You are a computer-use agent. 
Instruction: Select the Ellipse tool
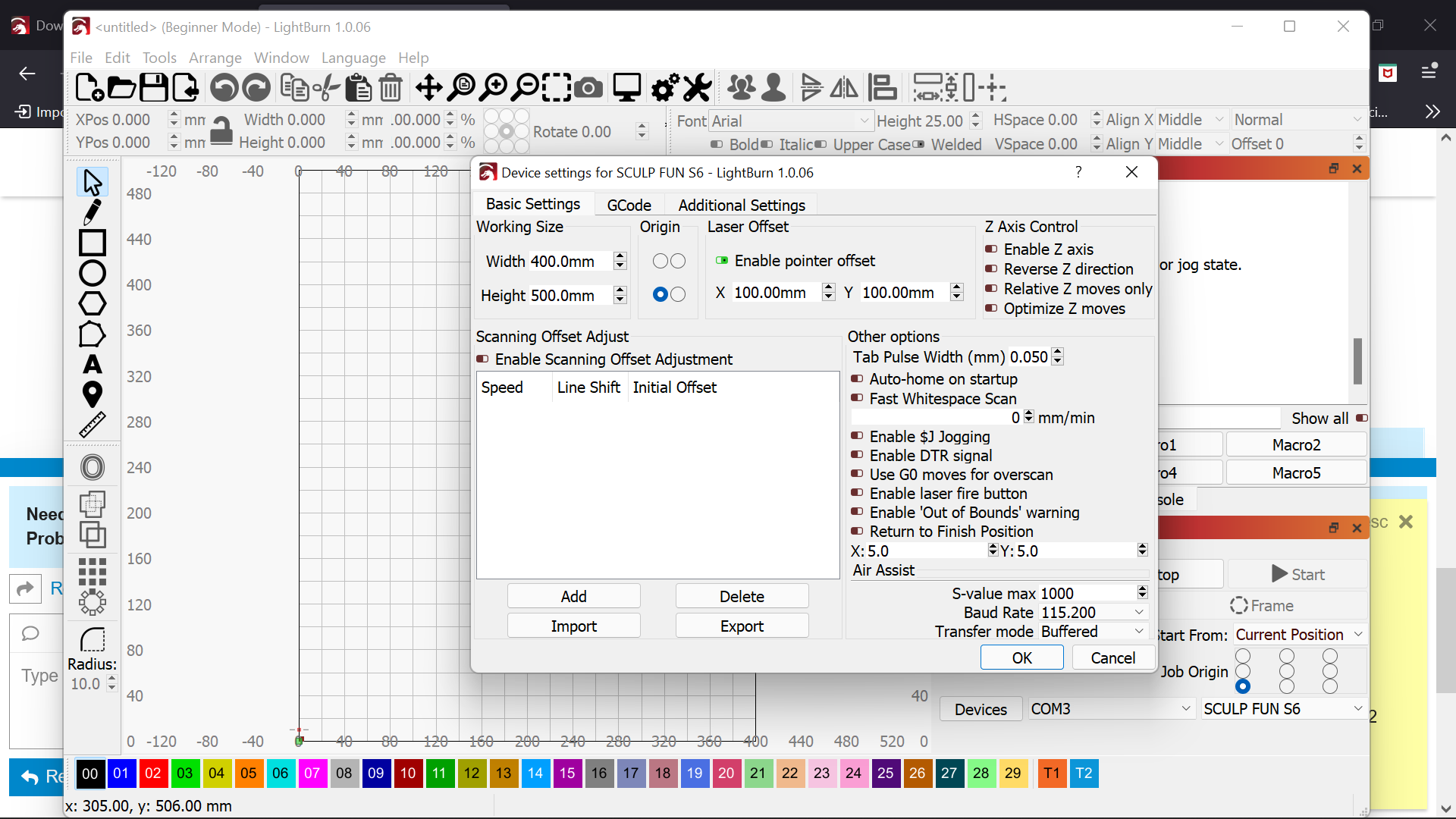pyautogui.click(x=93, y=273)
